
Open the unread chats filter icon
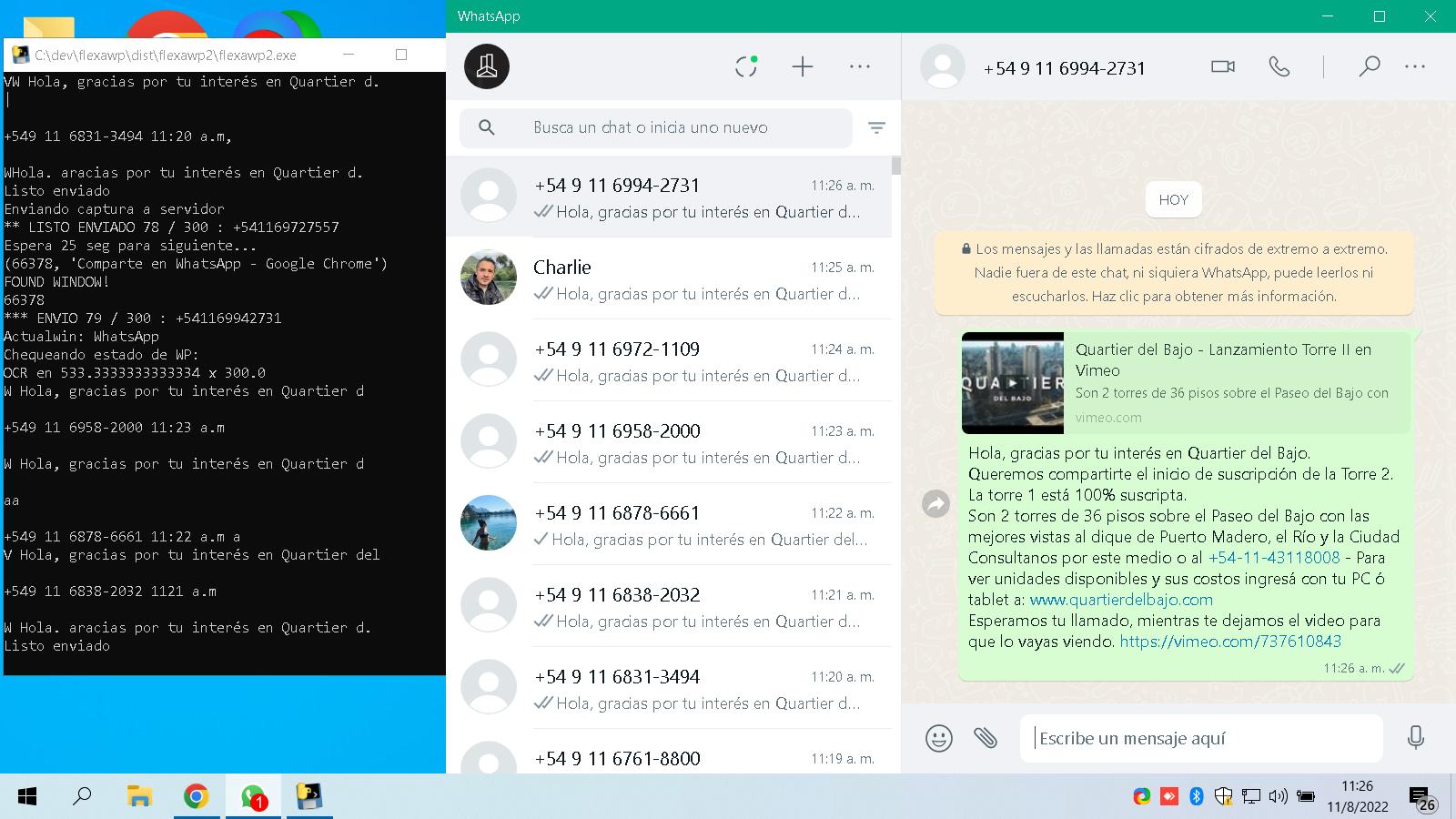[x=876, y=127]
